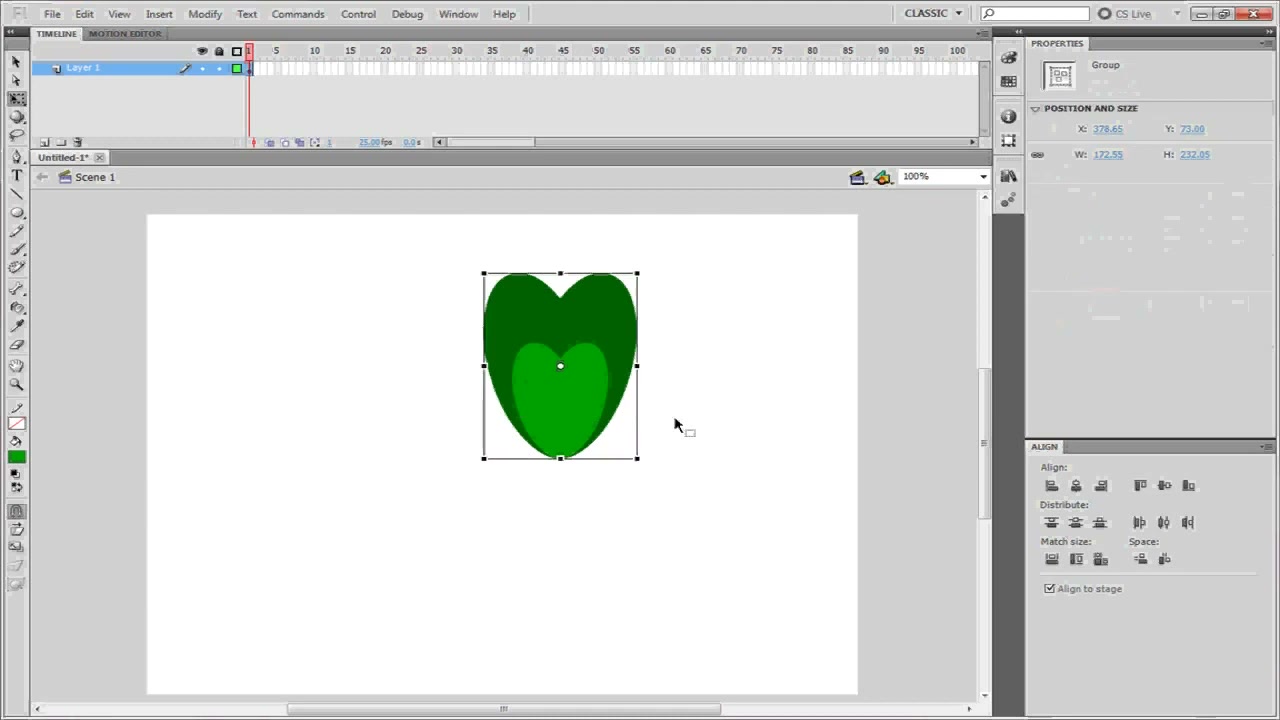The height and width of the screenshot is (720, 1280).
Task: Click New Folder icon in timeline
Action: pos(60,143)
